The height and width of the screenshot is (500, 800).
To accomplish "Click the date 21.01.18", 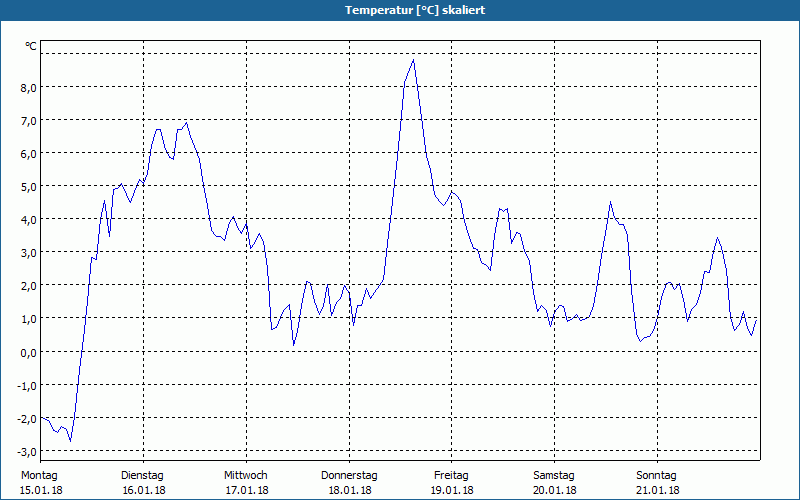I will [658, 490].
